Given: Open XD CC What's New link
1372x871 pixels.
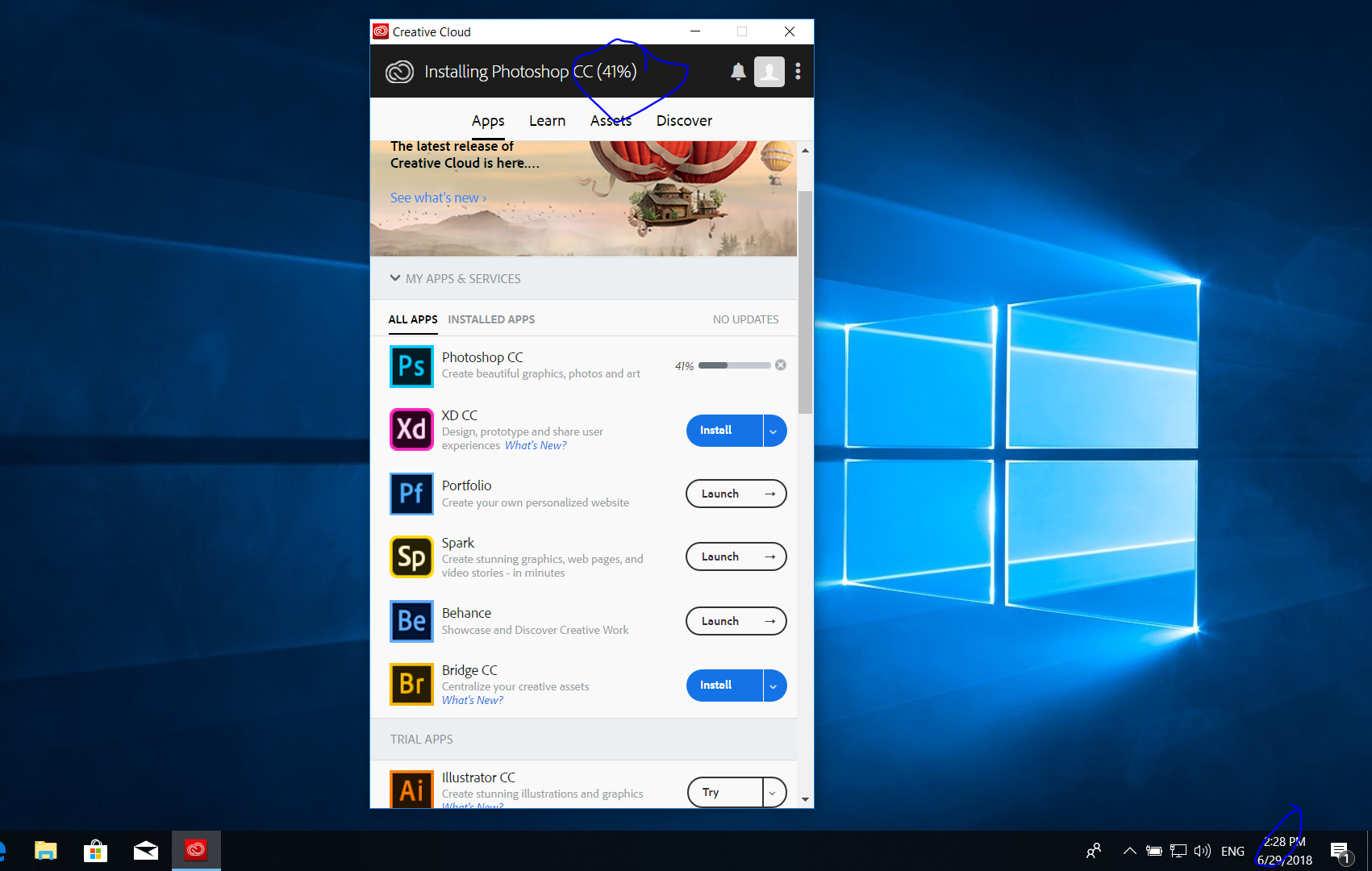Looking at the screenshot, I should tap(536, 445).
